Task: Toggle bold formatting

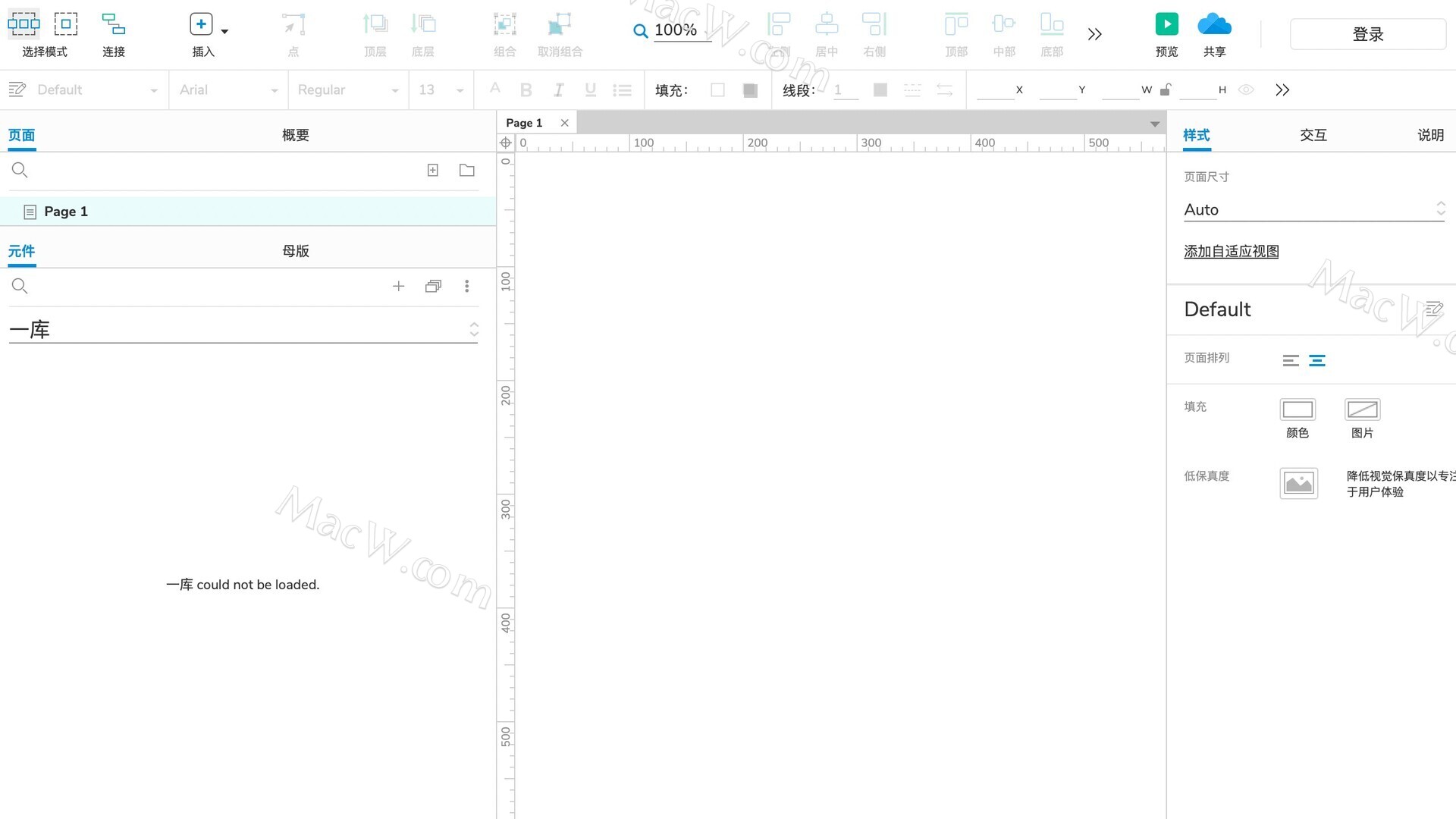Action: (x=526, y=90)
